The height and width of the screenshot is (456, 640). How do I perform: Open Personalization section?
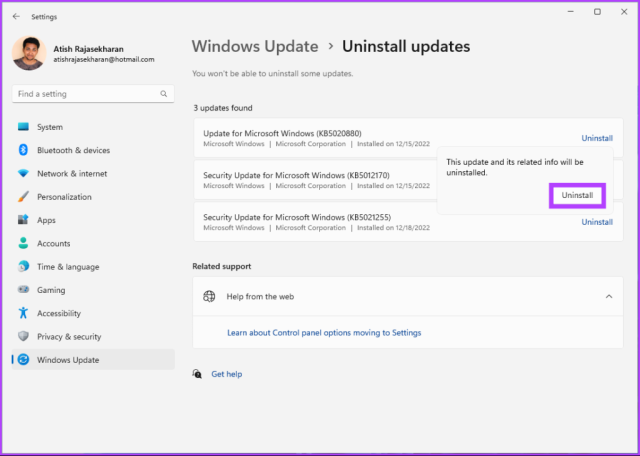(93, 197)
